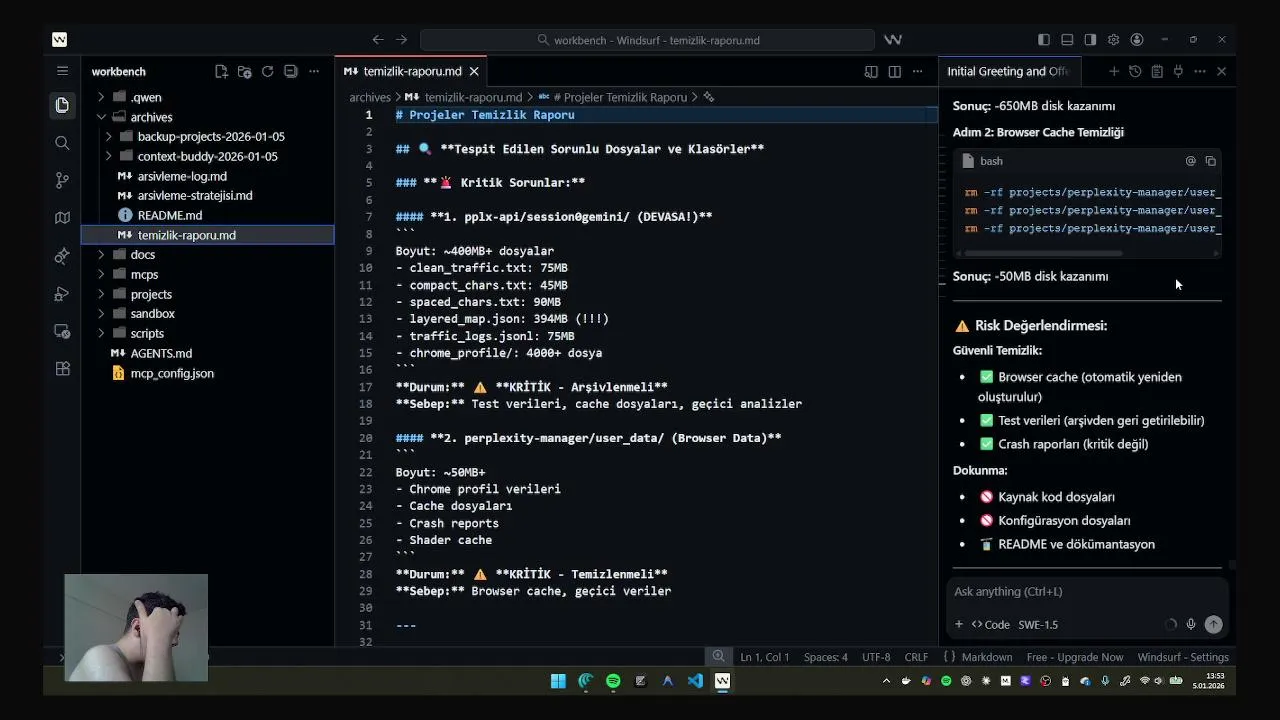Go forward with the navigation arrow
This screenshot has width=1280, height=720.
point(401,39)
